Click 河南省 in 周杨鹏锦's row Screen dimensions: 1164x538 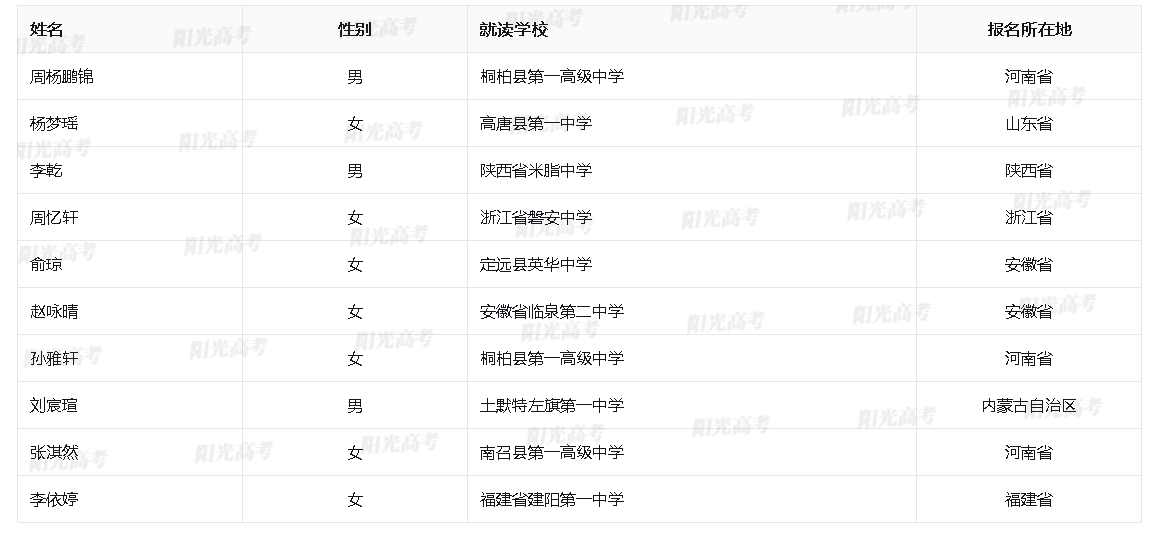(x=1029, y=76)
